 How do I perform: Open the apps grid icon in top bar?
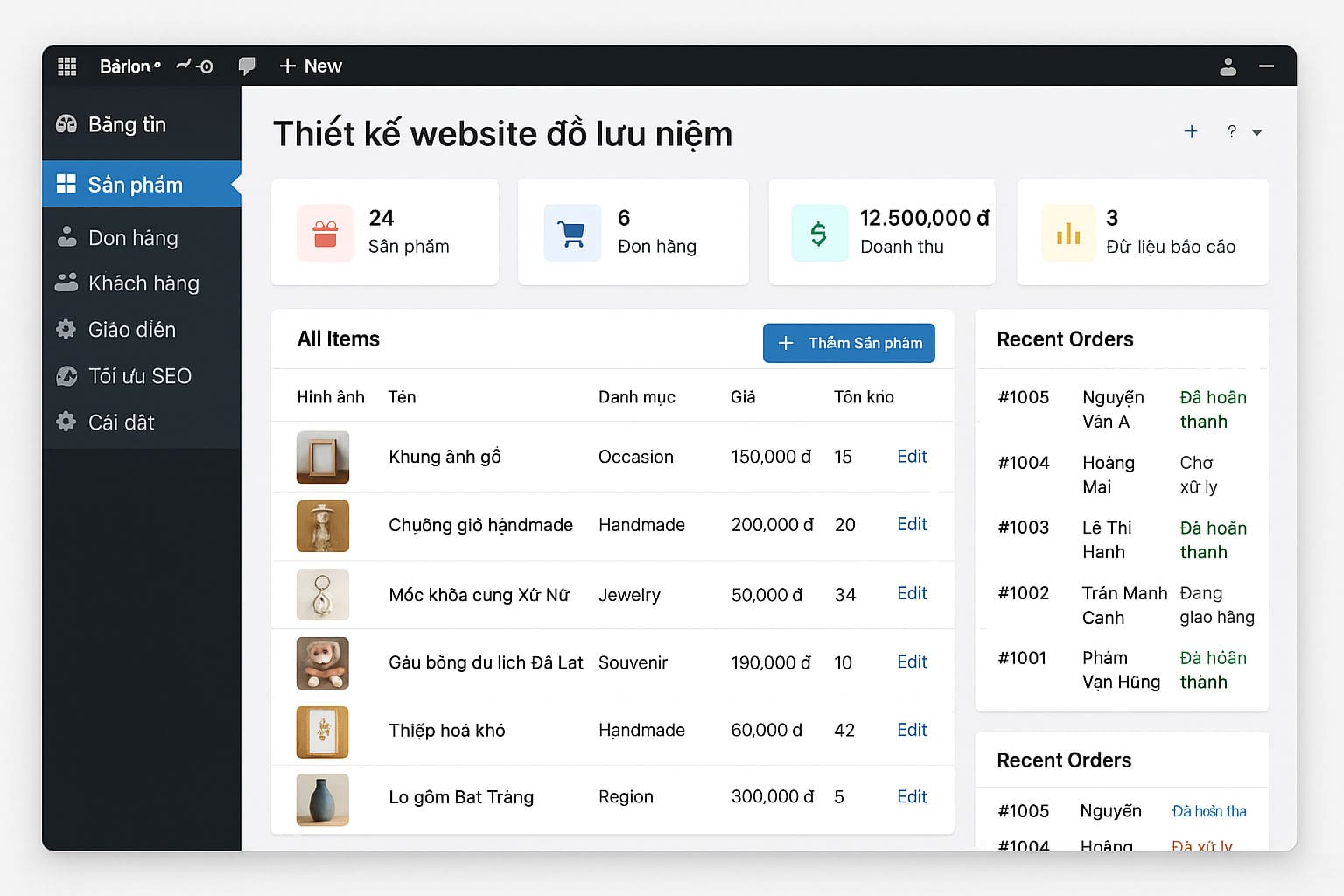point(67,66)
